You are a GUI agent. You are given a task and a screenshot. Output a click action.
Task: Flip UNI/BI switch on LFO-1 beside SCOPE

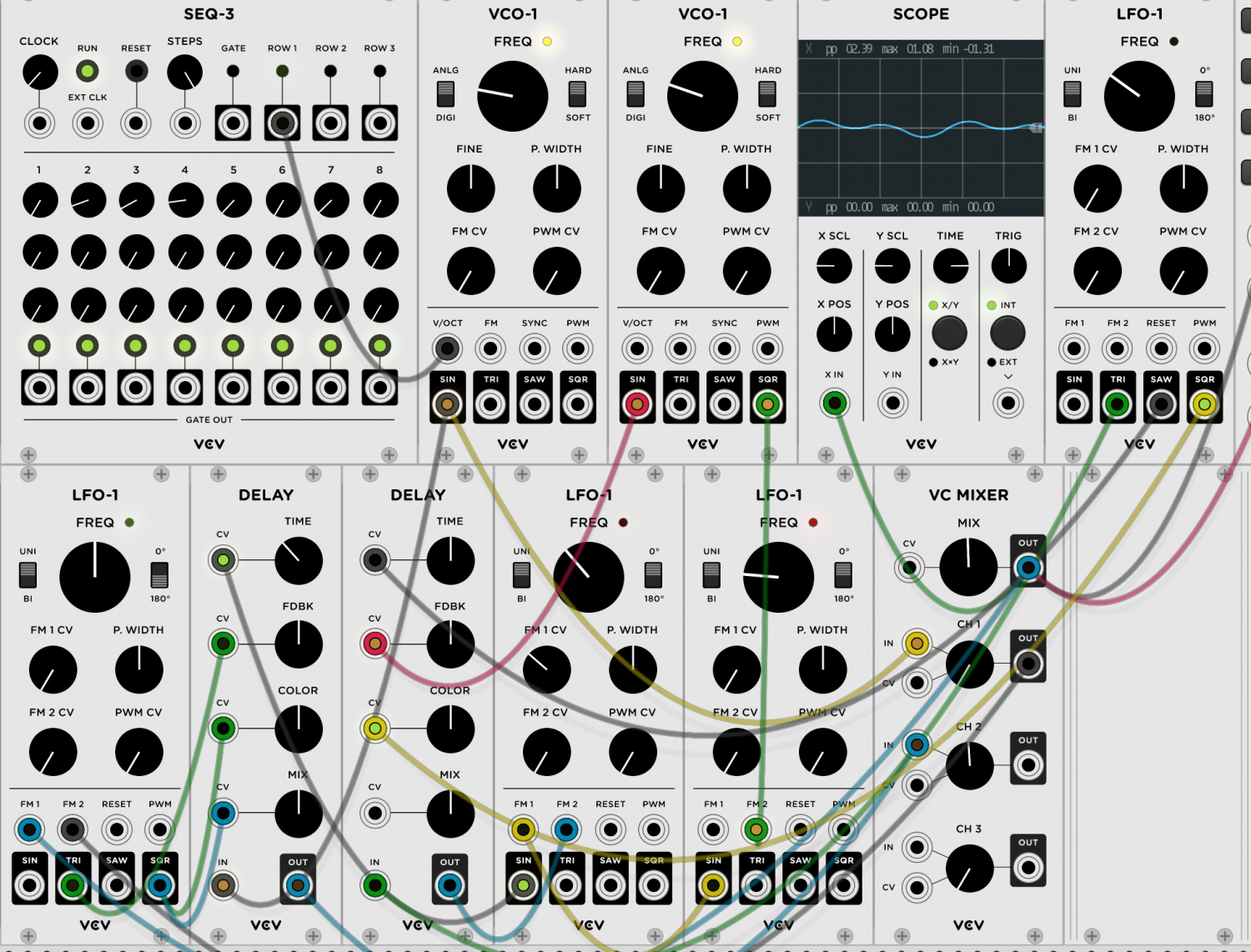1073,94
